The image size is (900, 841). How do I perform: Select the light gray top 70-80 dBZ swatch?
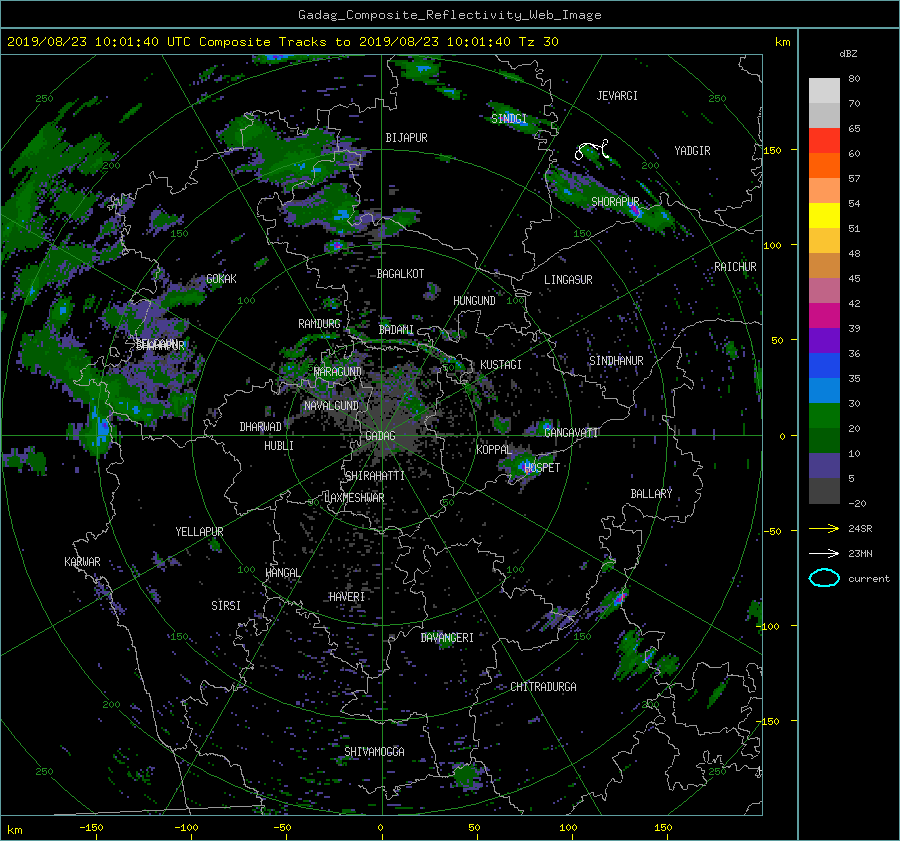coord(824,91)
